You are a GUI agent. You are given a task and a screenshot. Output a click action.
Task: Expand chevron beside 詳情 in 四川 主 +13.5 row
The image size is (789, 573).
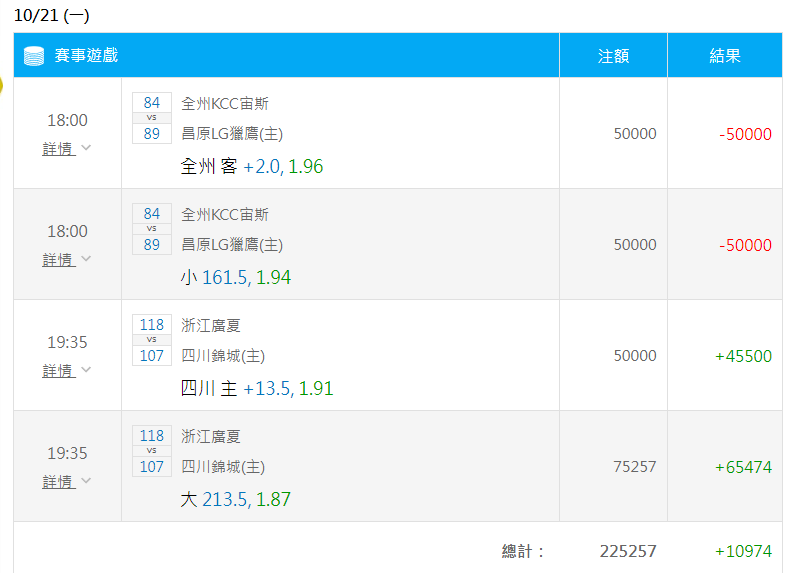86,370
